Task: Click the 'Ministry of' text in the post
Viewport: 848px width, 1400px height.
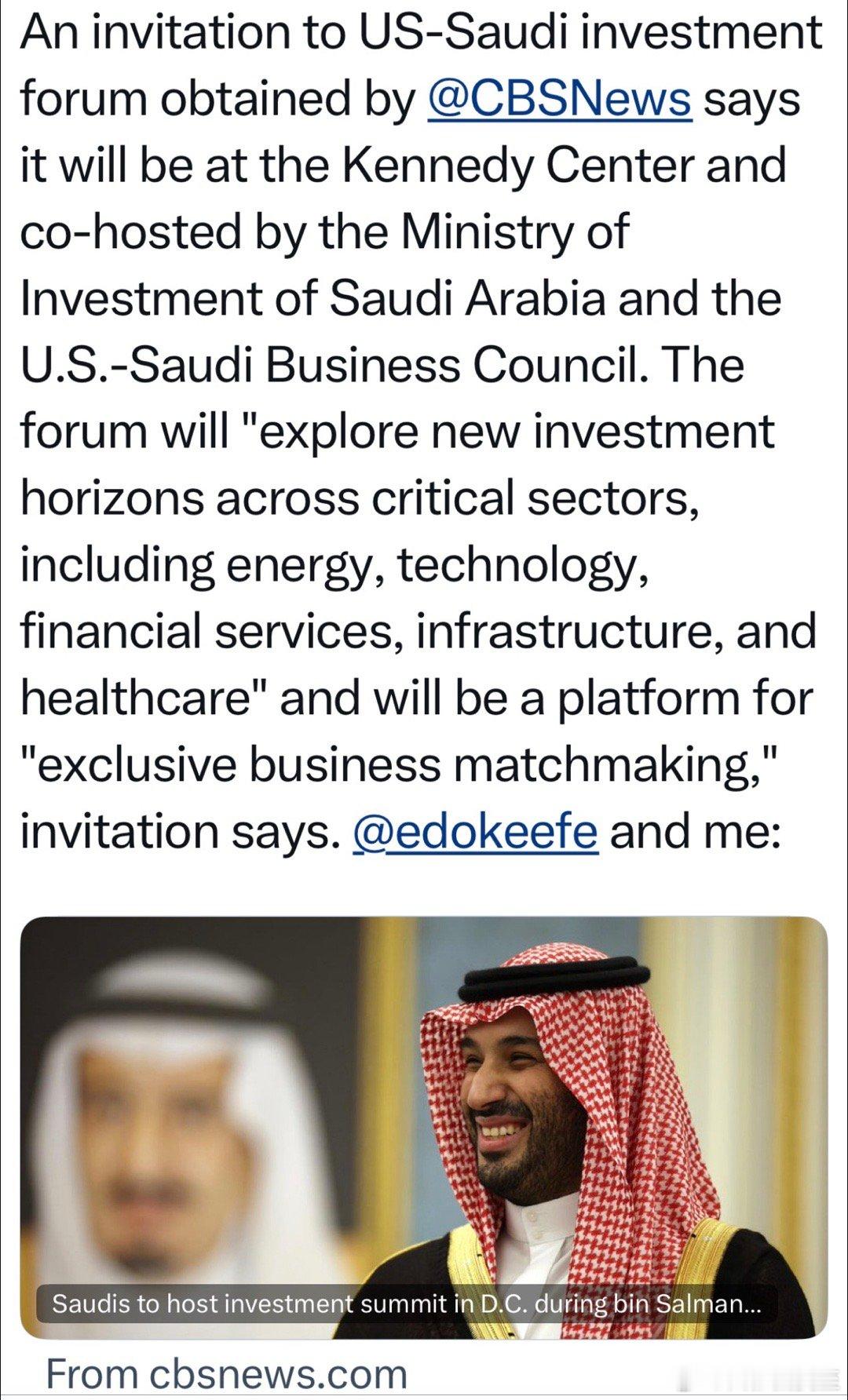Action: point(515,232)
